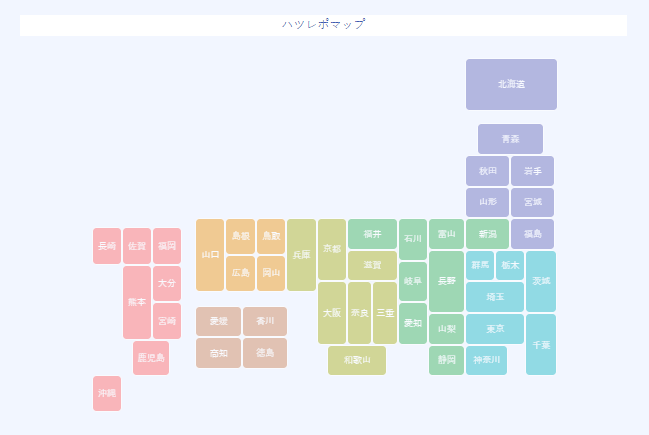Select 大阪 on the map
The image size is (649, 435).
coord(332,313)
